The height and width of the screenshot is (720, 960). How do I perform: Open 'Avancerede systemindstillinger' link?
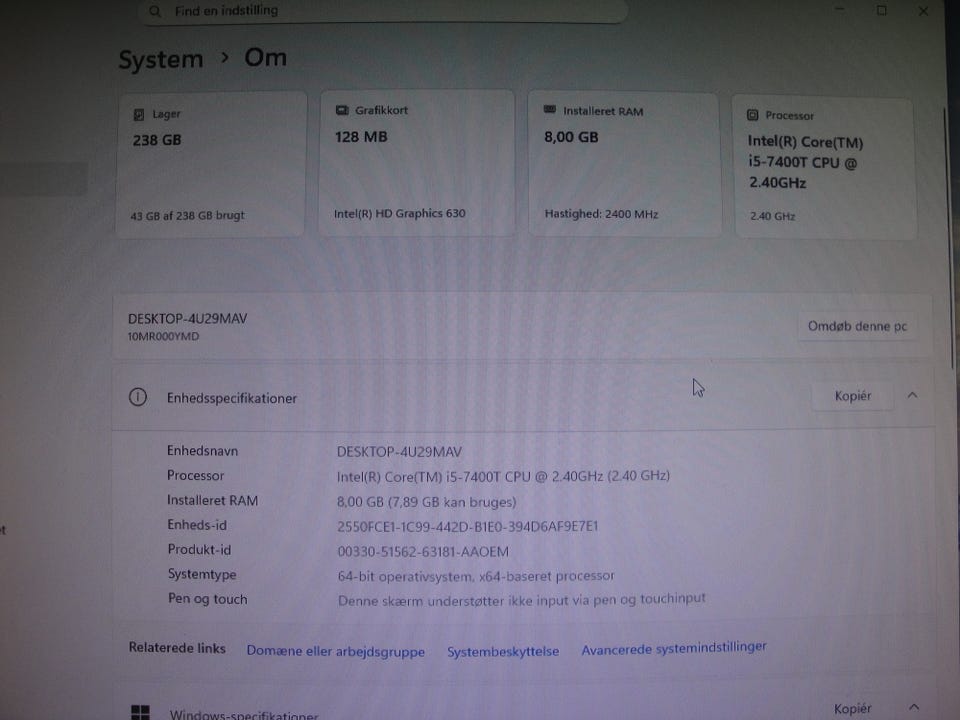pyautogui.click(x=673, y=648)
